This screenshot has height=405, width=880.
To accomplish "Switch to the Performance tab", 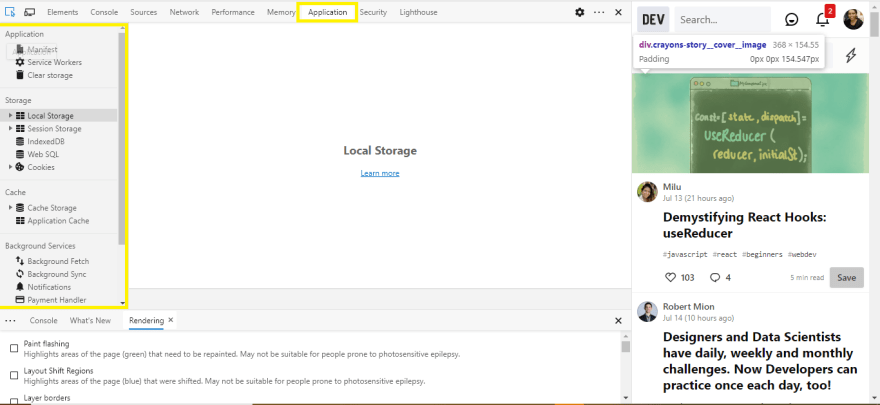I will (x=233, y=12).
